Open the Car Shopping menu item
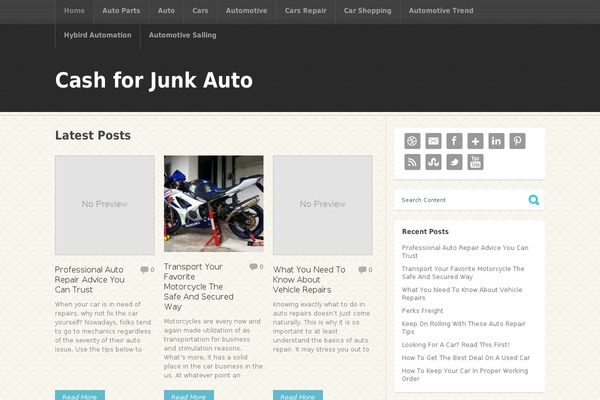The image size is (600, 400). point(367,11)
